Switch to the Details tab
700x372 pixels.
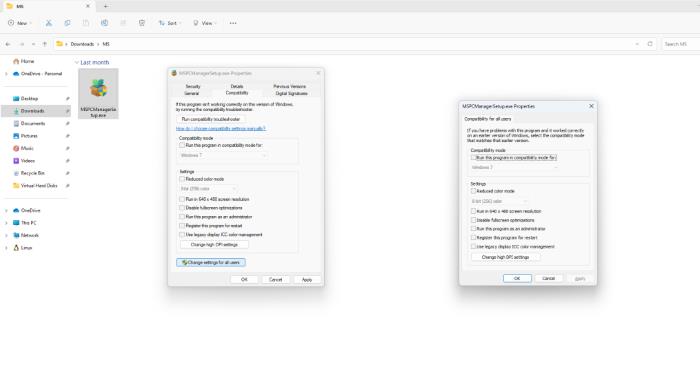(237, 86)
